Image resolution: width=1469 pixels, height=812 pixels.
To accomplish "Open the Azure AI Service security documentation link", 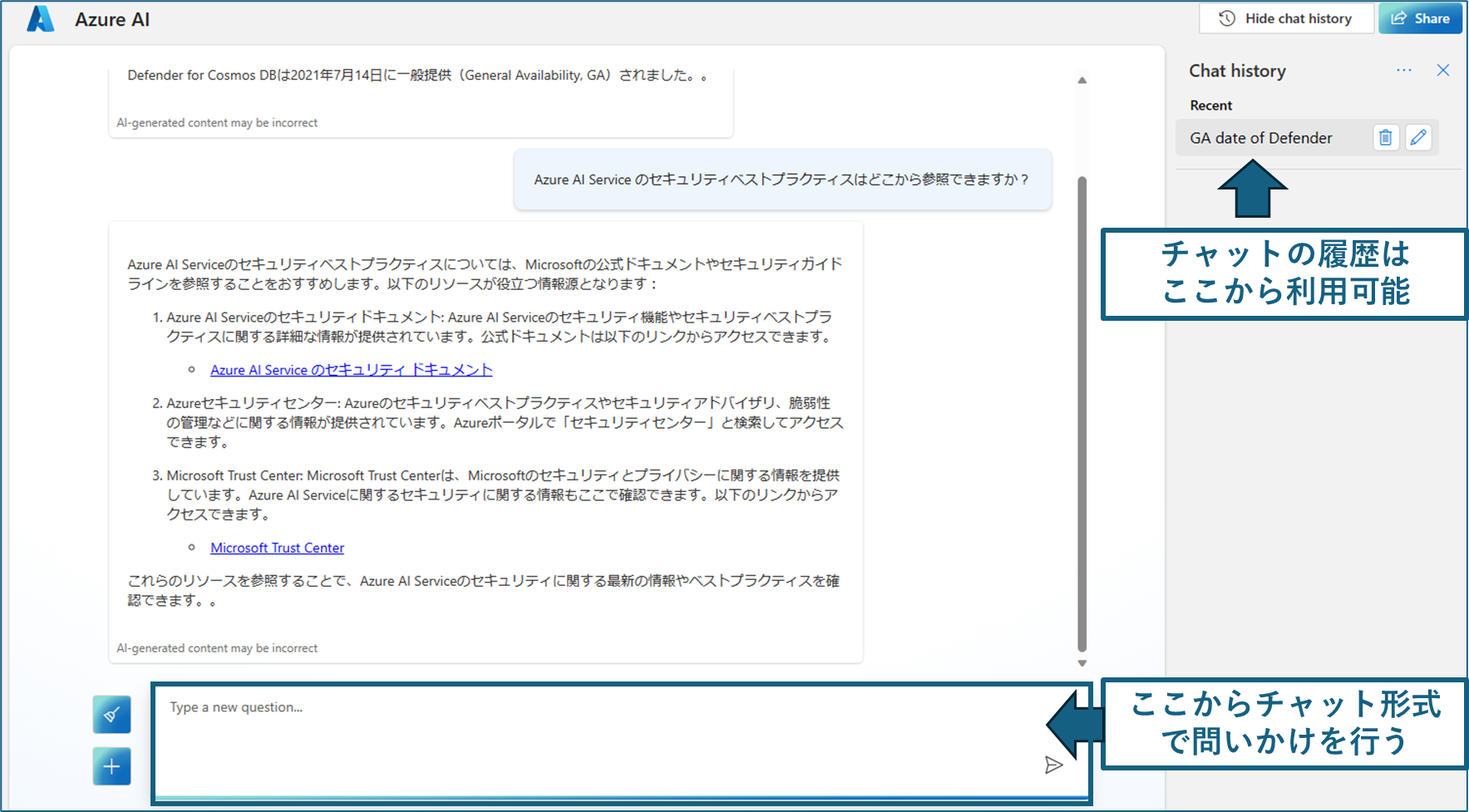I will pyautogui.click(x=351, y=369).
